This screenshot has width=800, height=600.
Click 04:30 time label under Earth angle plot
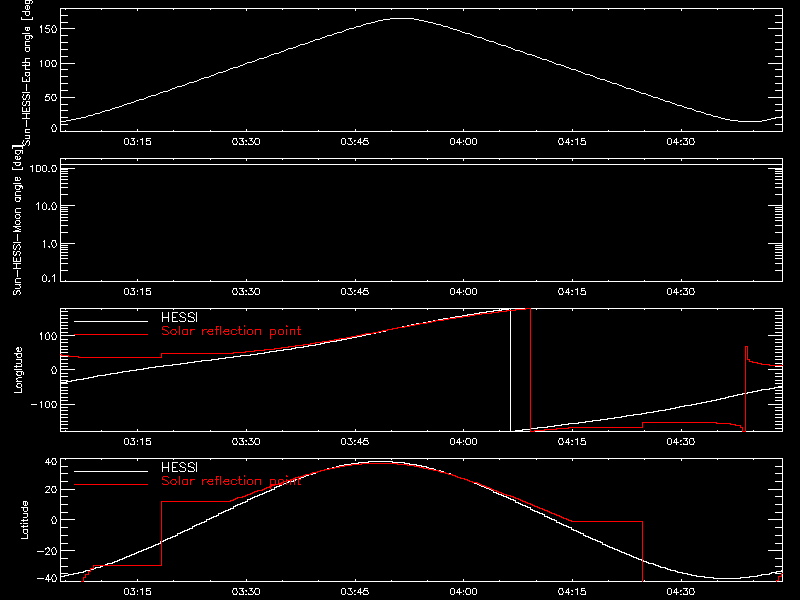point(681,142)
